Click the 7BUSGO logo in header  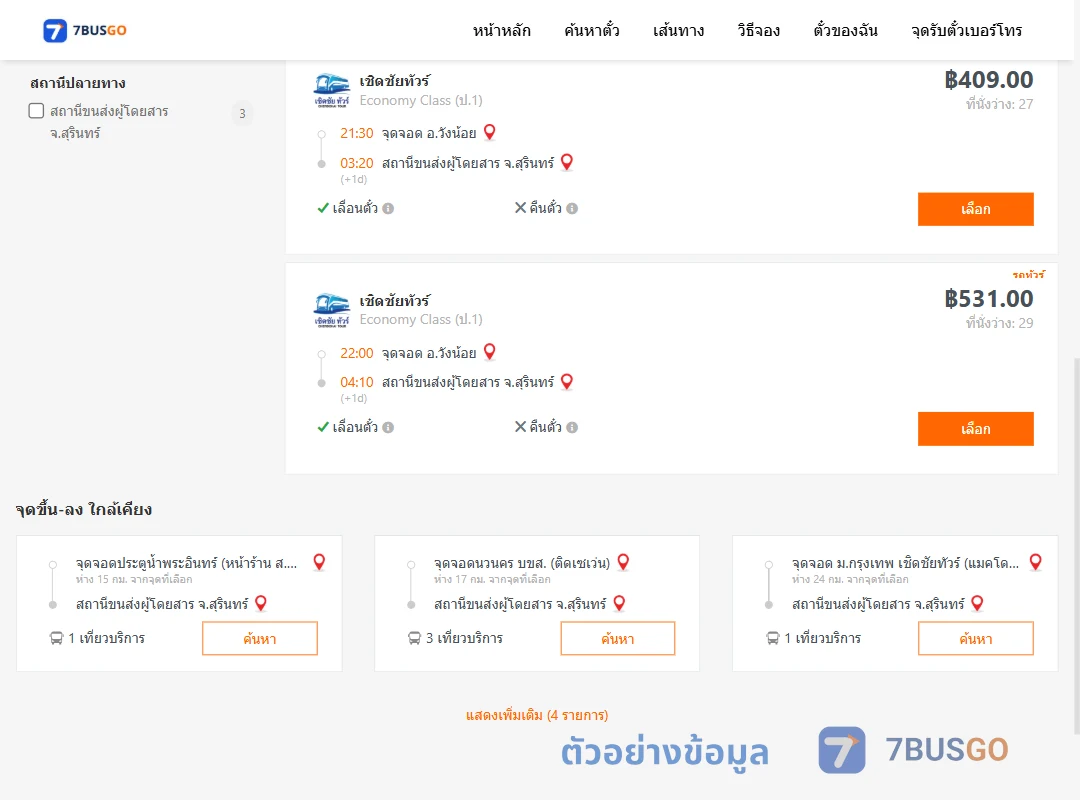pyautogui.click(x=85, y=30)
